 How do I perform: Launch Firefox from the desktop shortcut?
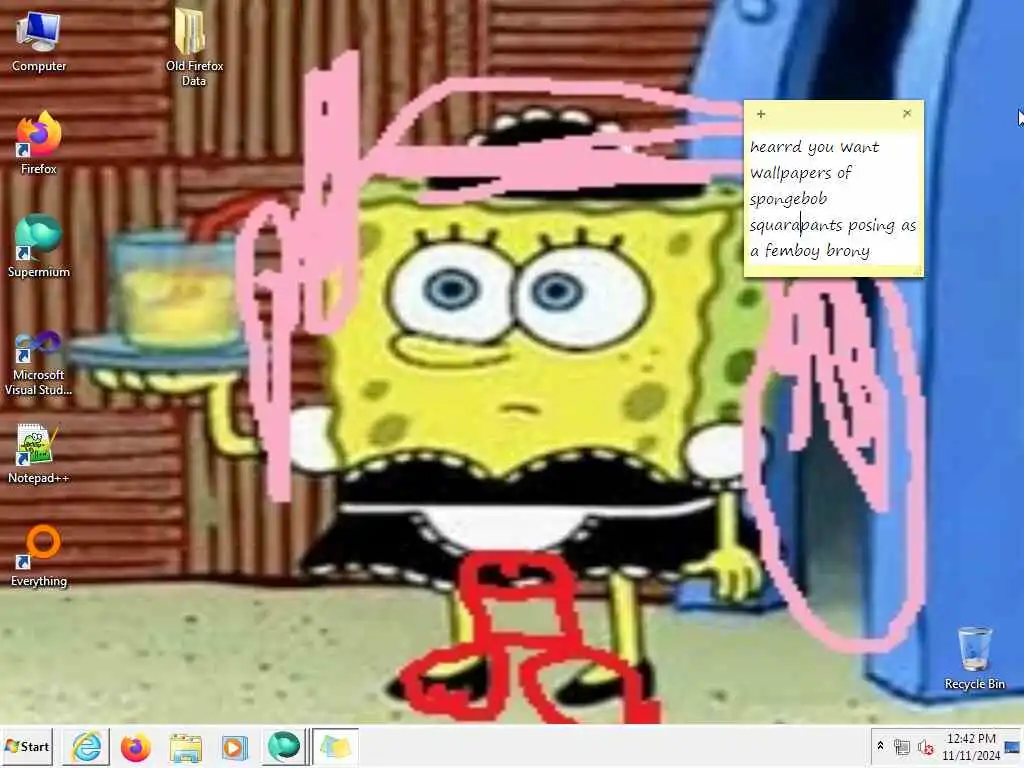[39, 143]
